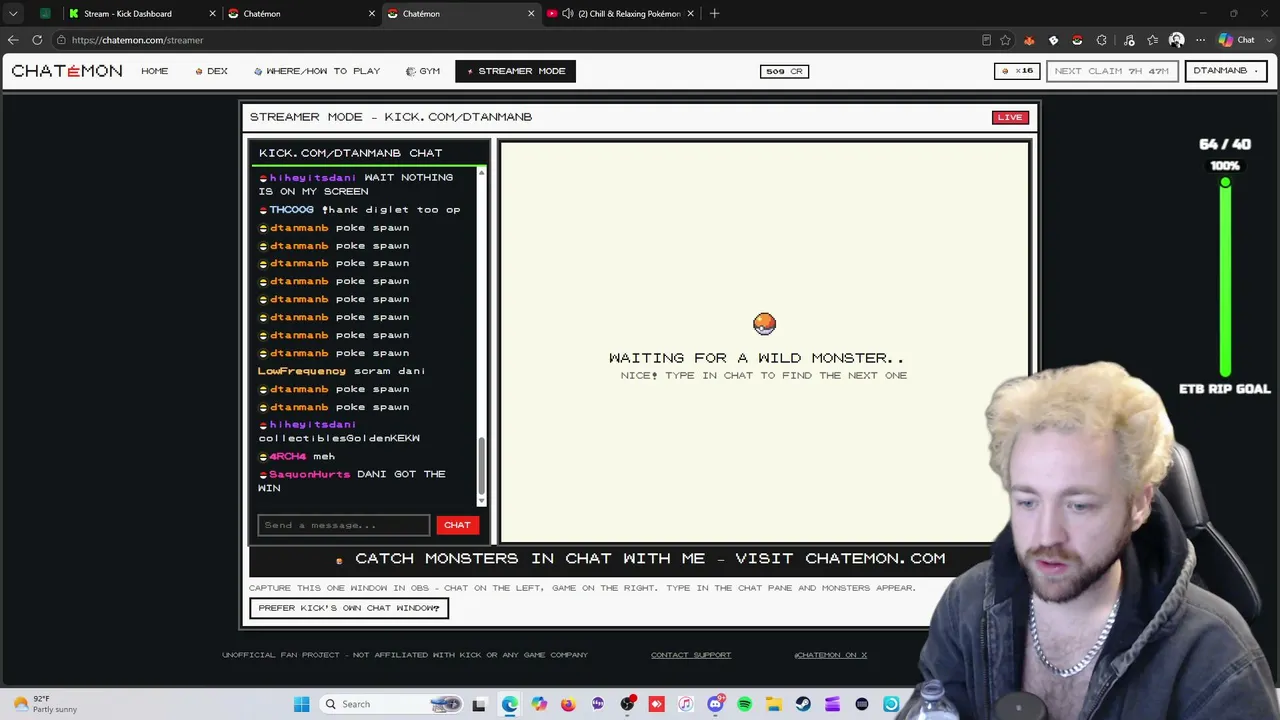Viewport: 1280px width, 720px height.
Task: Open the Pokeball extension in the toolbar
Action: click(x=1077, y=40)
